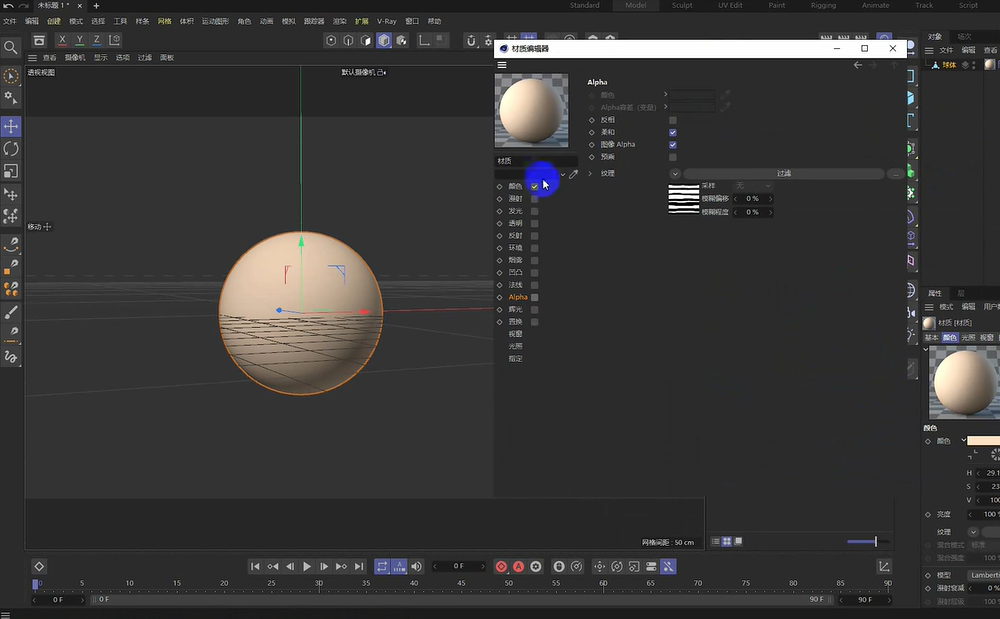Expand the 纹理 section in Alpha channel

(x=590, y=173)
